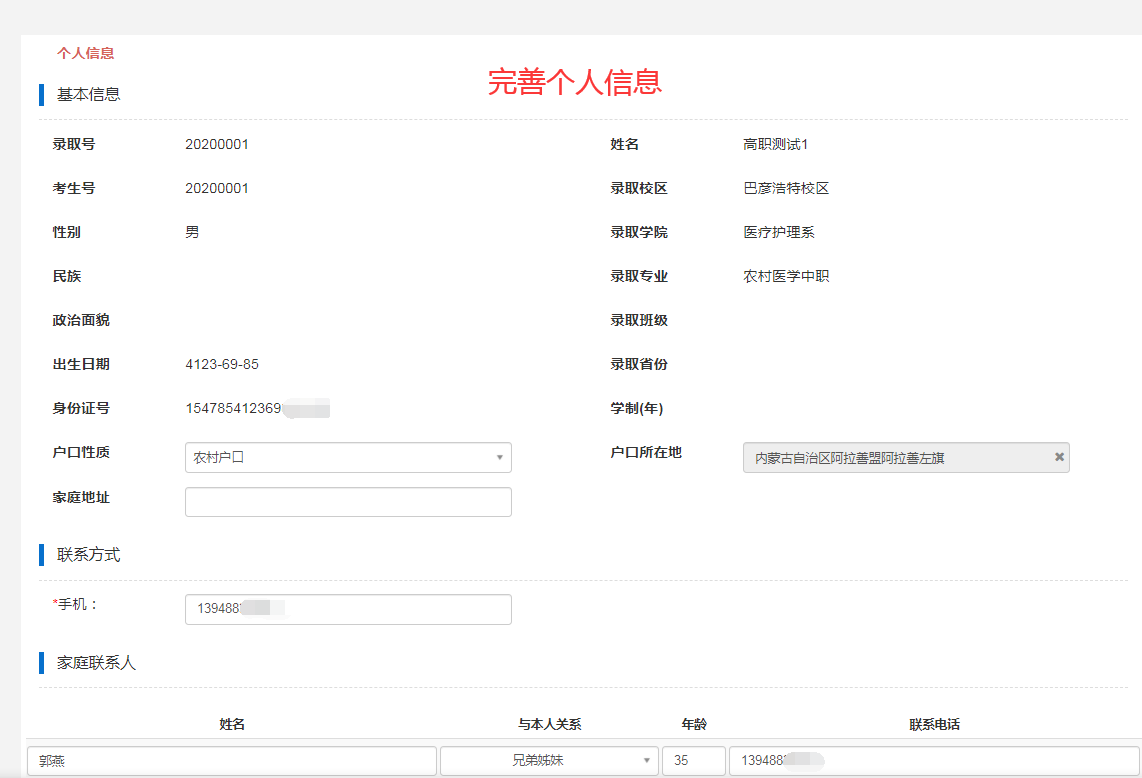Switch to the 个人信息 tab

coord(85,53)
